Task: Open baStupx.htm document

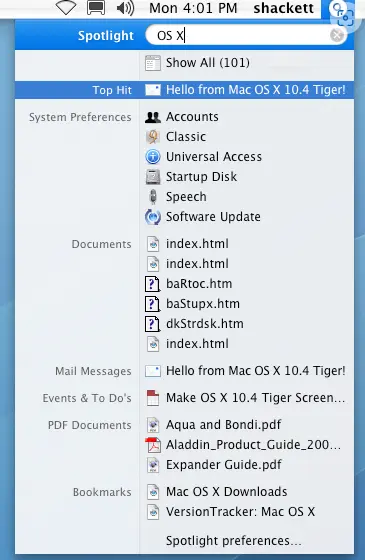Action: 203,304
